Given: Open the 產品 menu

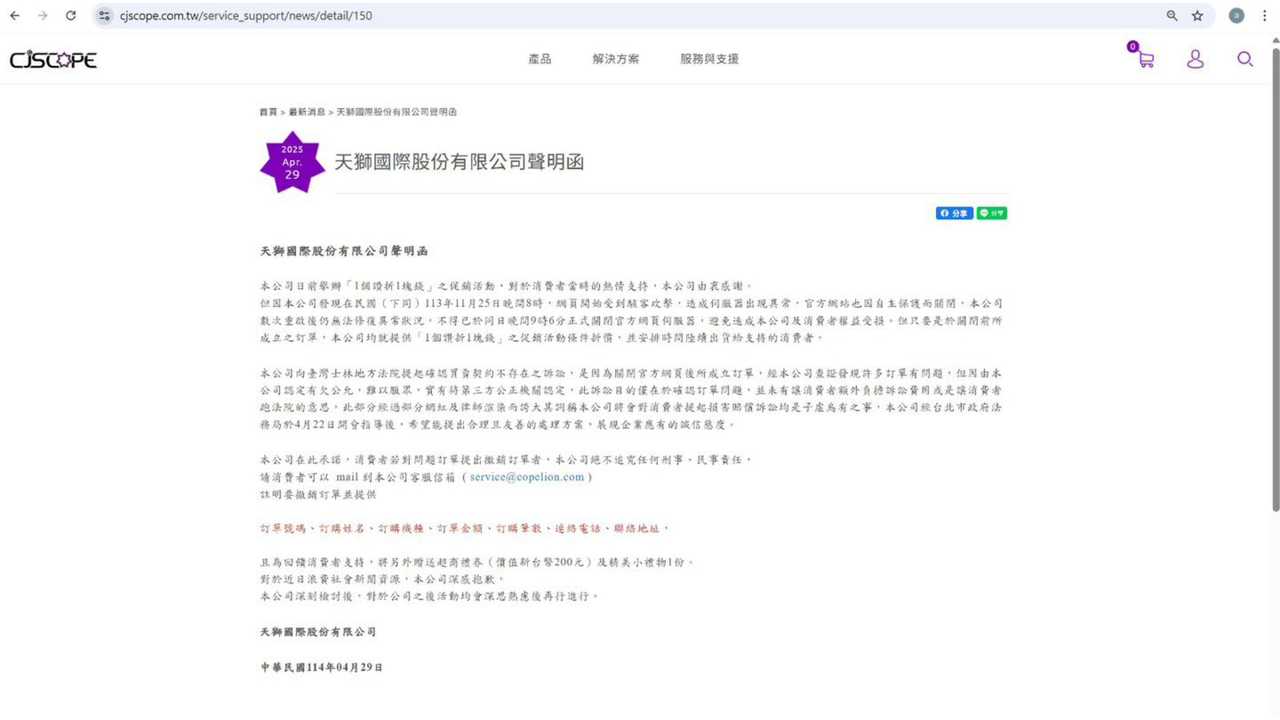Looking at the screenshot, I should click(540, 59).
